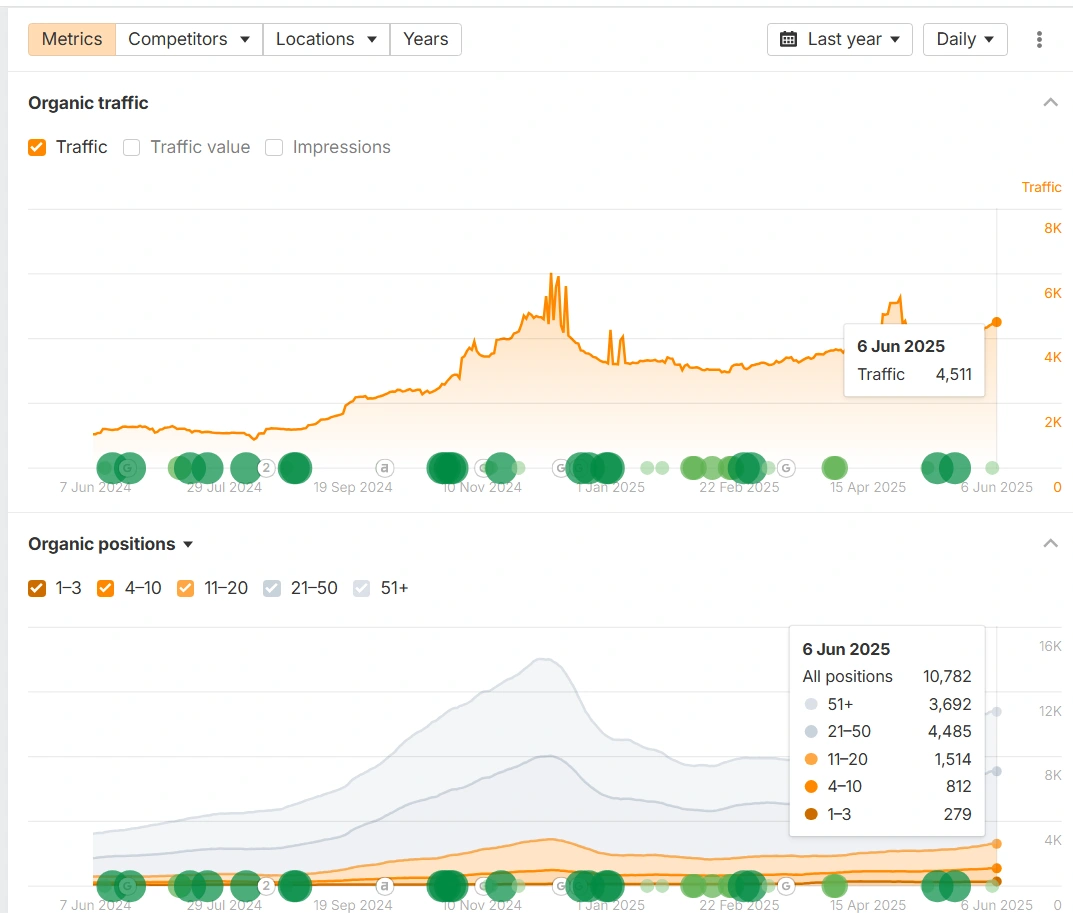The image size is (1073, 913).
Task: Switch to the Years tab
Action: coord(426,39)
